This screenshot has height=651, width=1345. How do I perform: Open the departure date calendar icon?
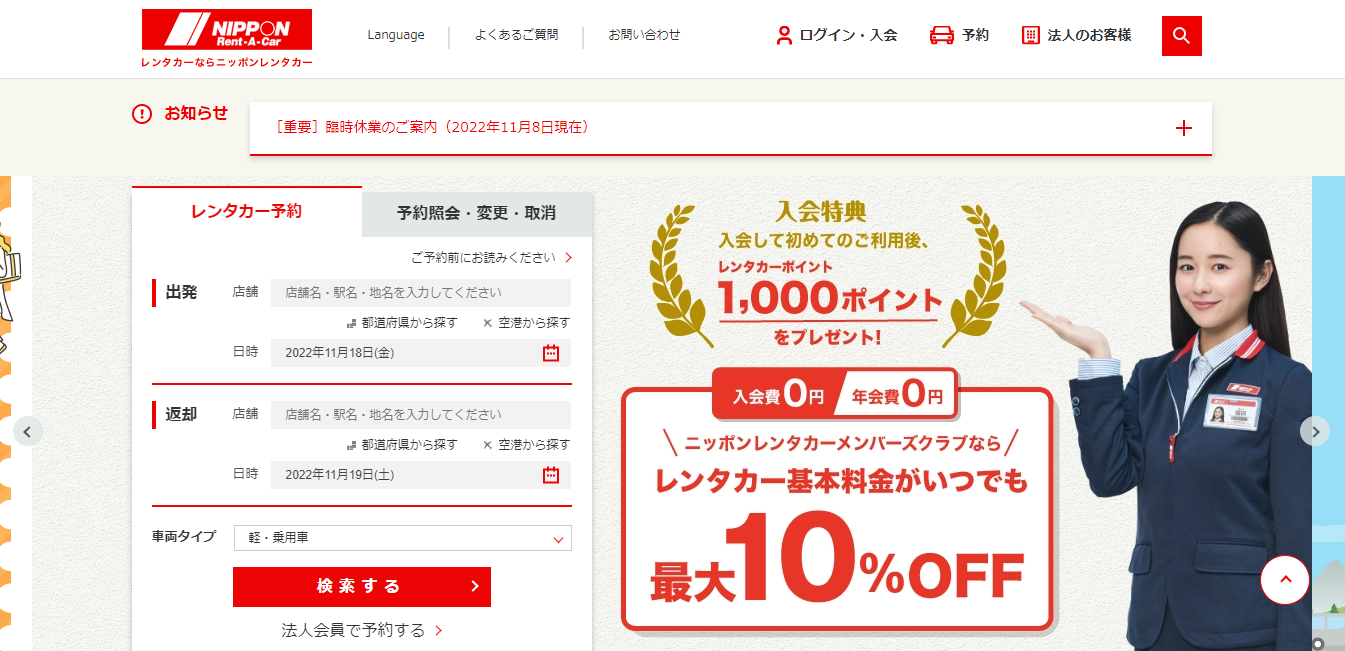point(550,353)
